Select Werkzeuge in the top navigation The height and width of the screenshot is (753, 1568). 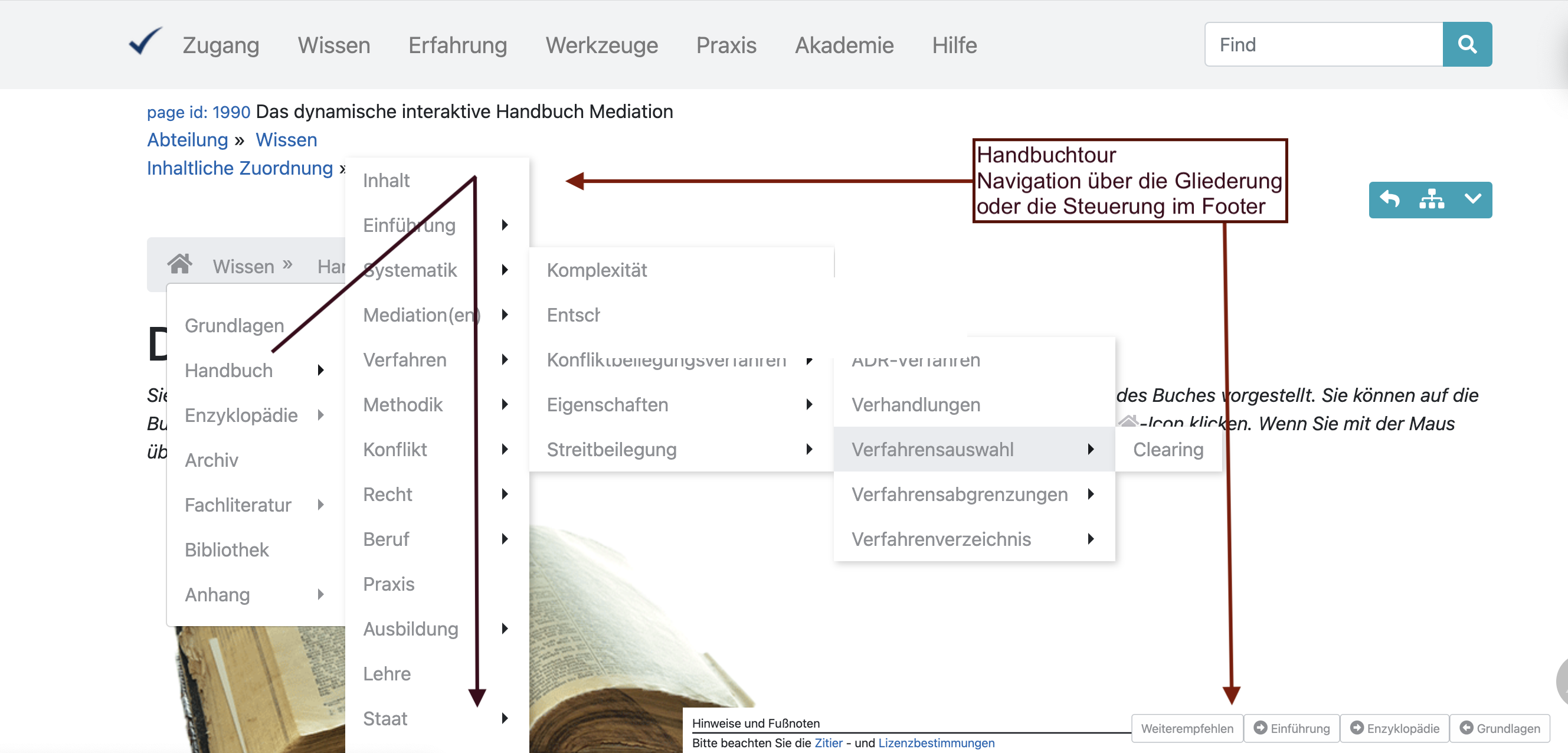(x=601, y=45)
